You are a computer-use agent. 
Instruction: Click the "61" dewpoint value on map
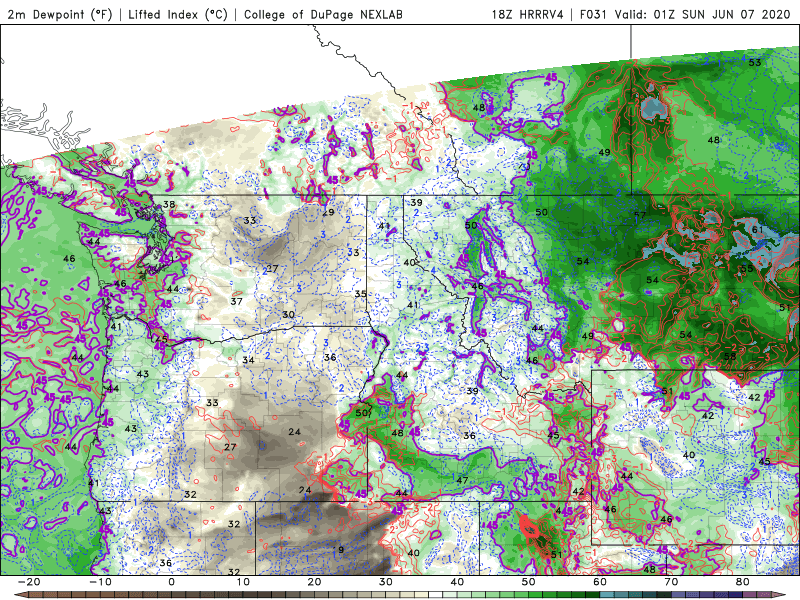tap(758, 230)
